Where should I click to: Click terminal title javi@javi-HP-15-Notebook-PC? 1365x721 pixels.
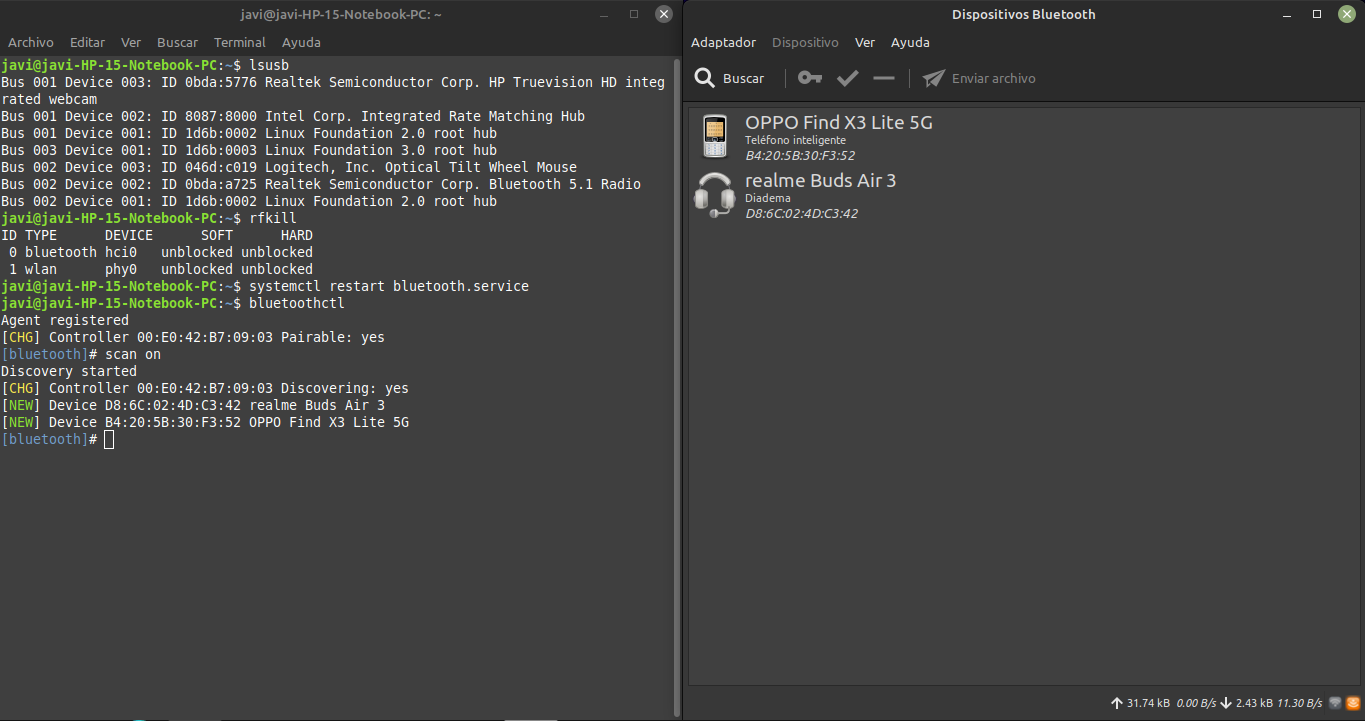[x=341, y=14]
